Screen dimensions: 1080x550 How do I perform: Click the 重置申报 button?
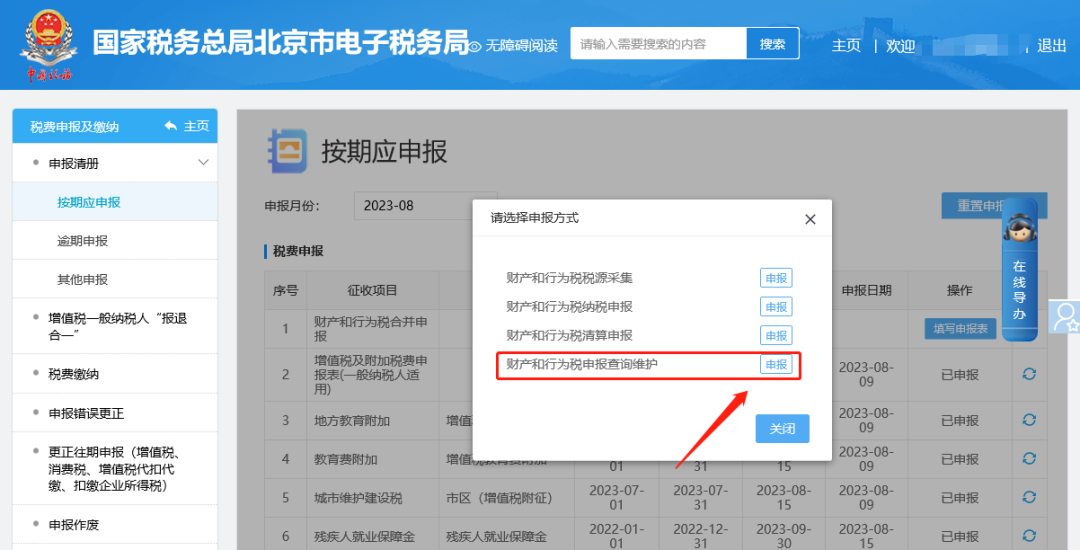995,206
